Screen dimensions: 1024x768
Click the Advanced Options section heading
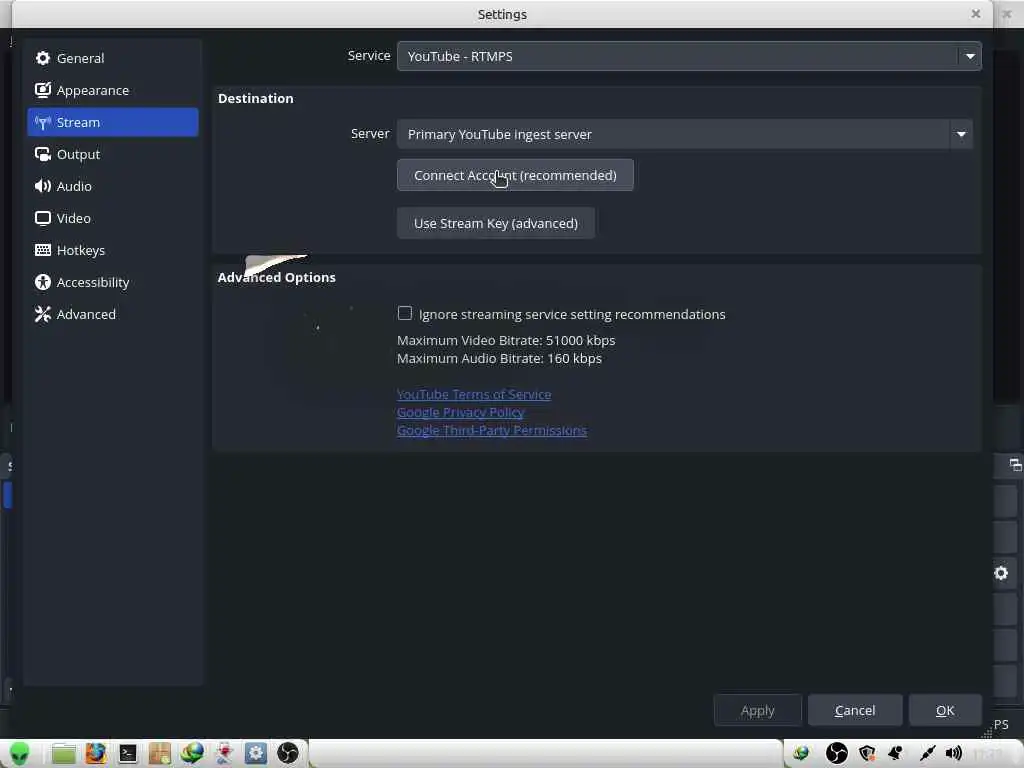pyautogui.click(x=276, y=278)
